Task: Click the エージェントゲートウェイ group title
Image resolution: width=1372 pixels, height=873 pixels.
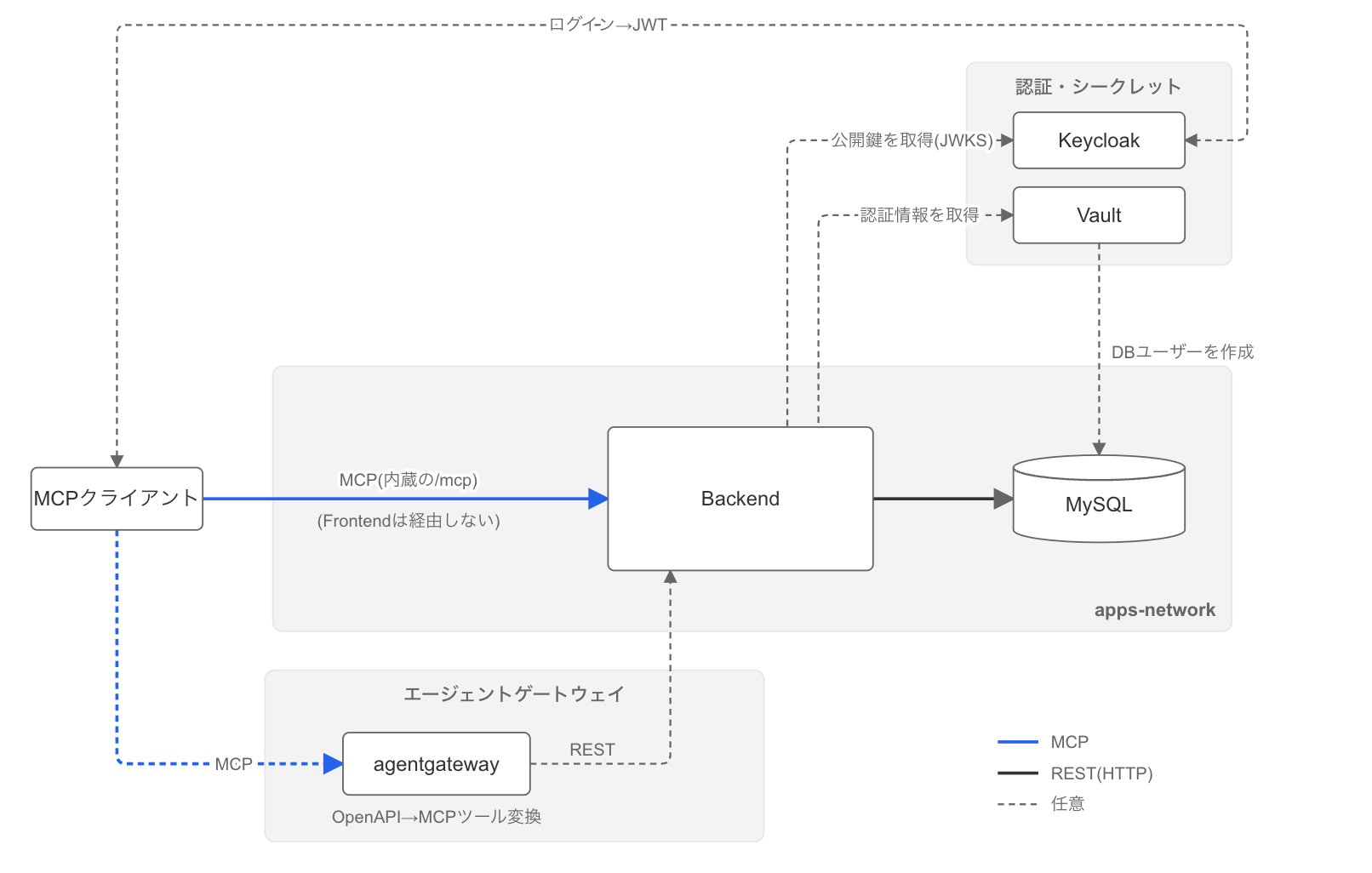Action: (514, 694)
